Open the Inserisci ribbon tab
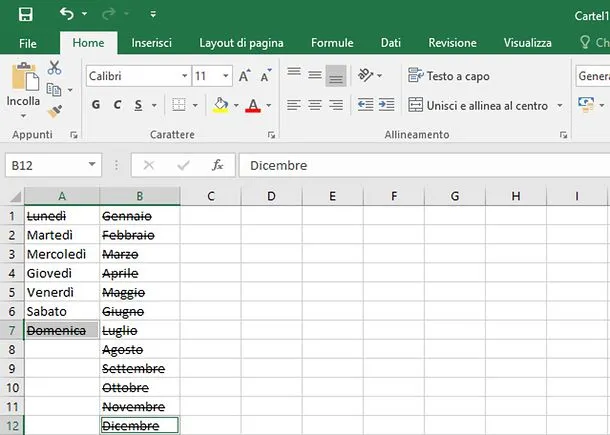The width and height of the screenshot is (610, 435). point(151,43)
